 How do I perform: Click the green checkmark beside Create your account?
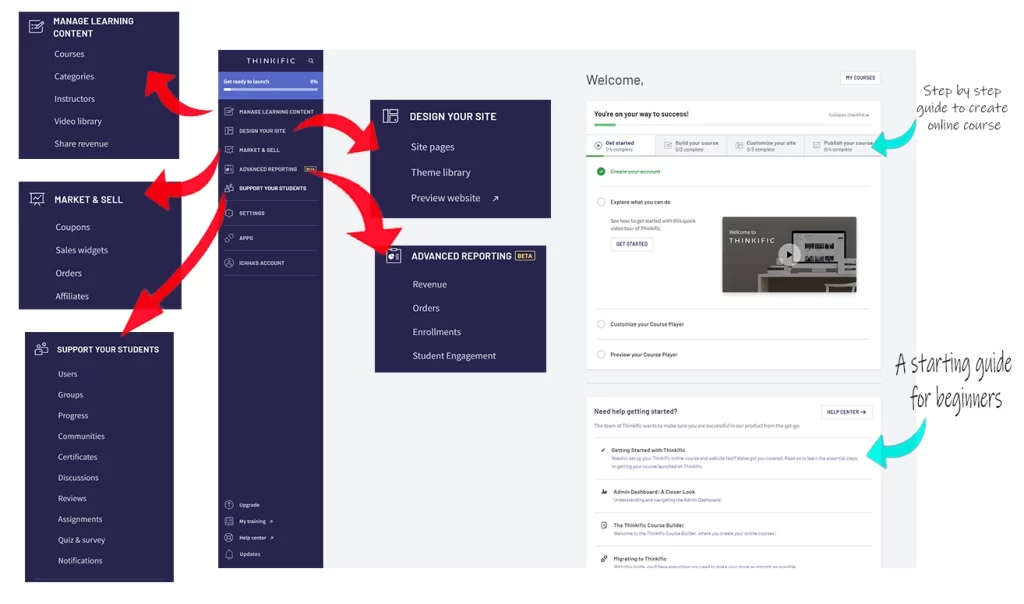tap(600, 172)
